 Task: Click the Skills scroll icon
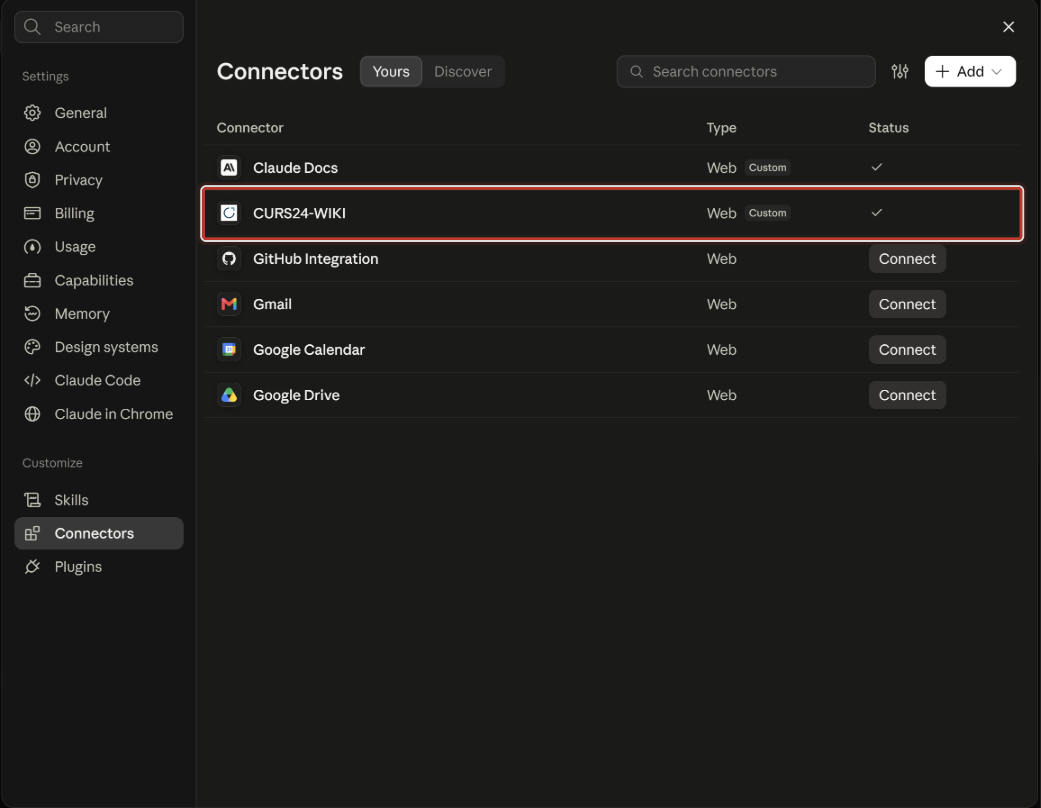[32, 500]
